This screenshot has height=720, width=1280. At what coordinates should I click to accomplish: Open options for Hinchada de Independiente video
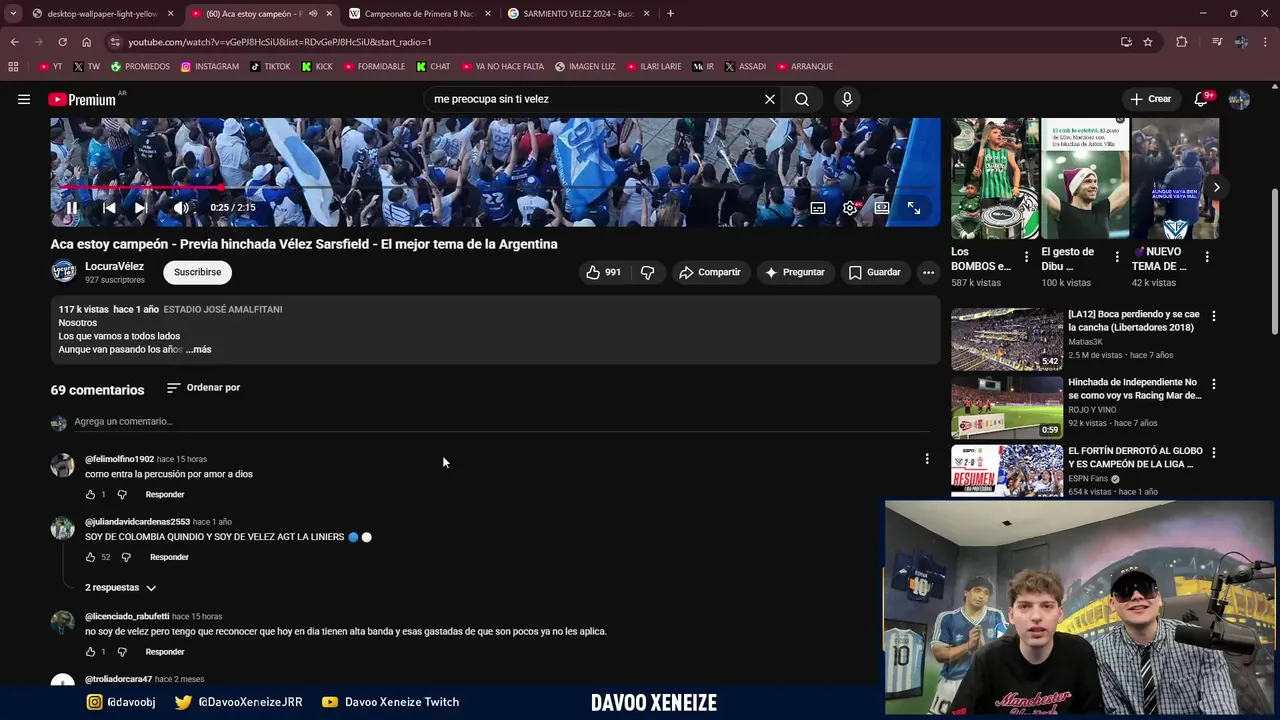(1214, 384)
